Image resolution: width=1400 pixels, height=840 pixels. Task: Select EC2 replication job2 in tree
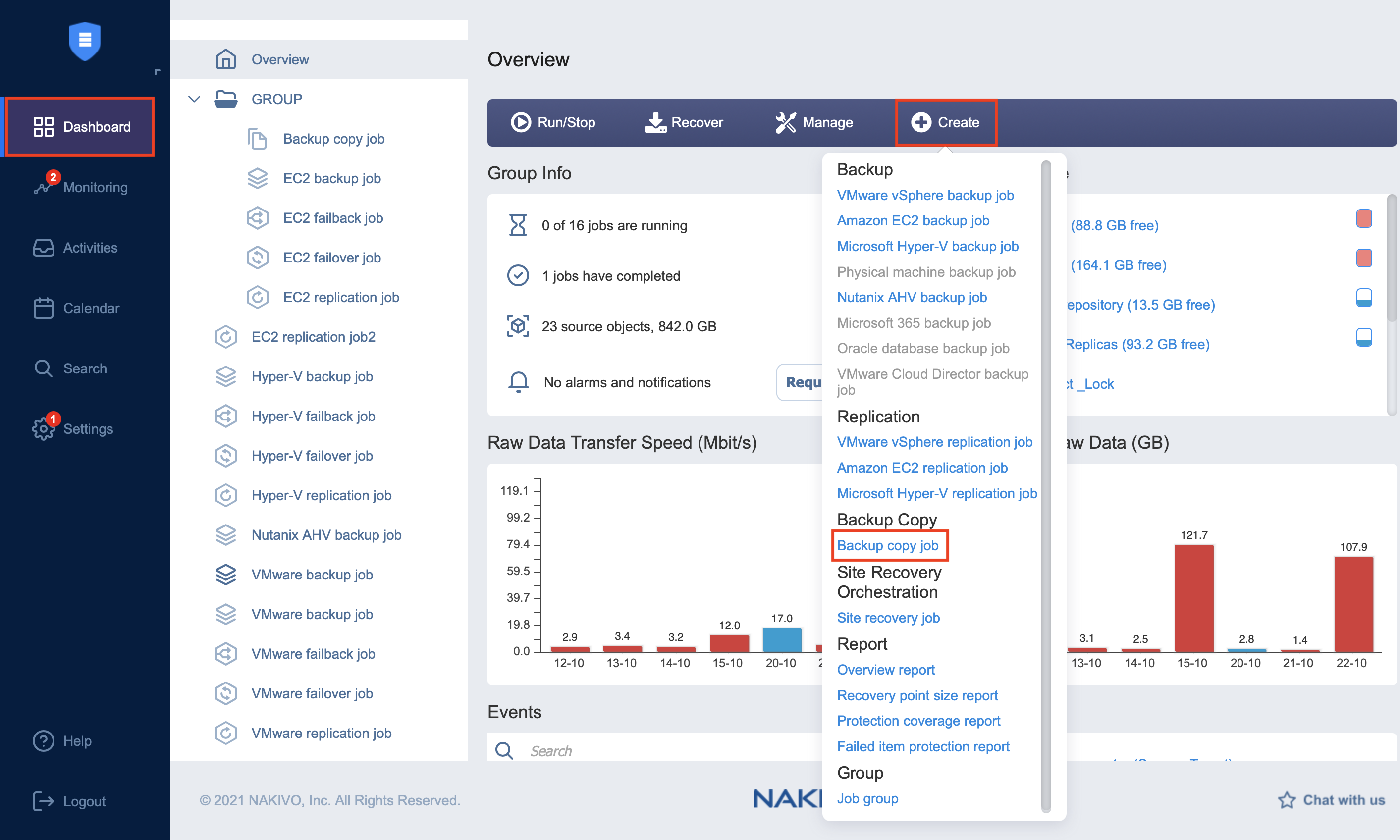click(x=314, y=336)
